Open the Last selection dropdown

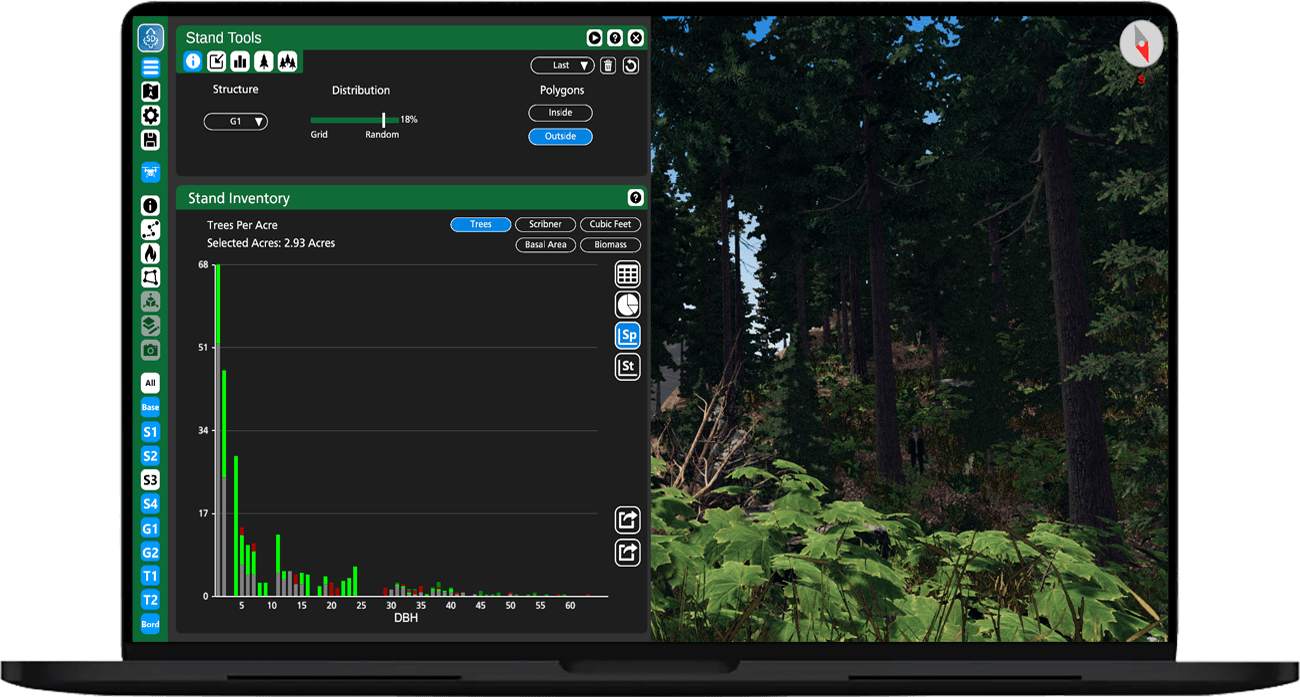point(562,65)
